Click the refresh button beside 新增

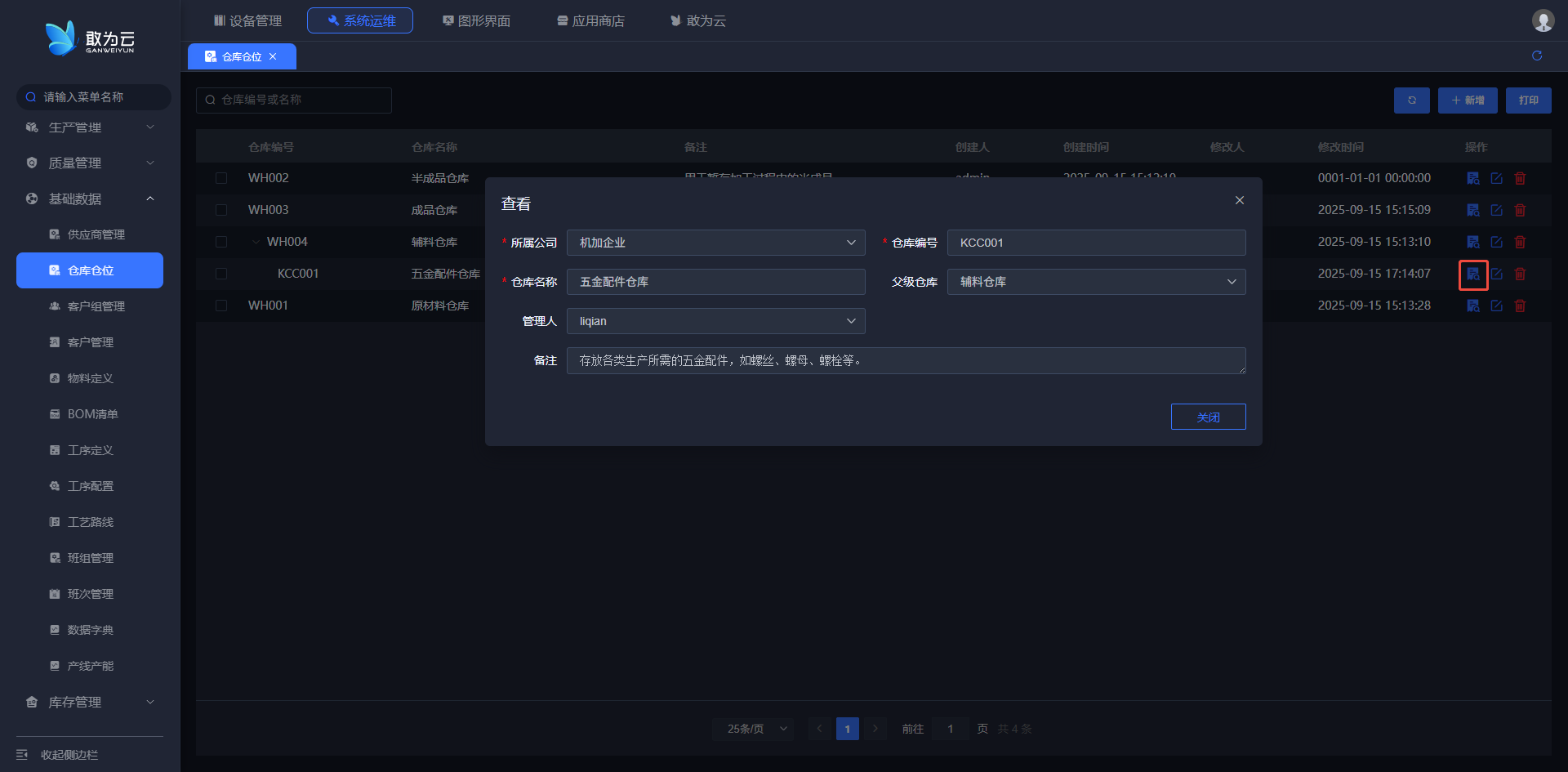coord(1411,100)
